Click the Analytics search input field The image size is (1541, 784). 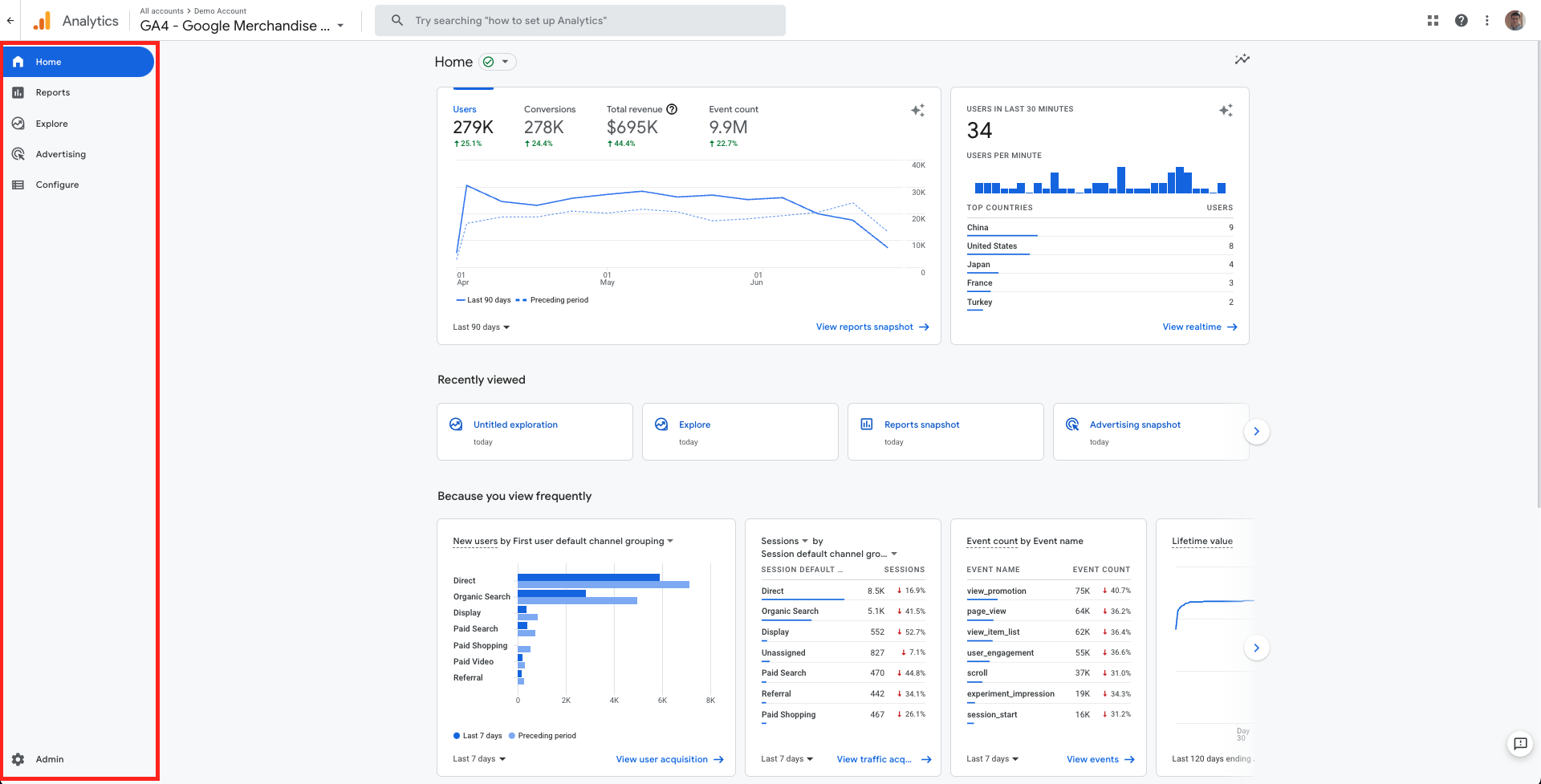(580, 21)
